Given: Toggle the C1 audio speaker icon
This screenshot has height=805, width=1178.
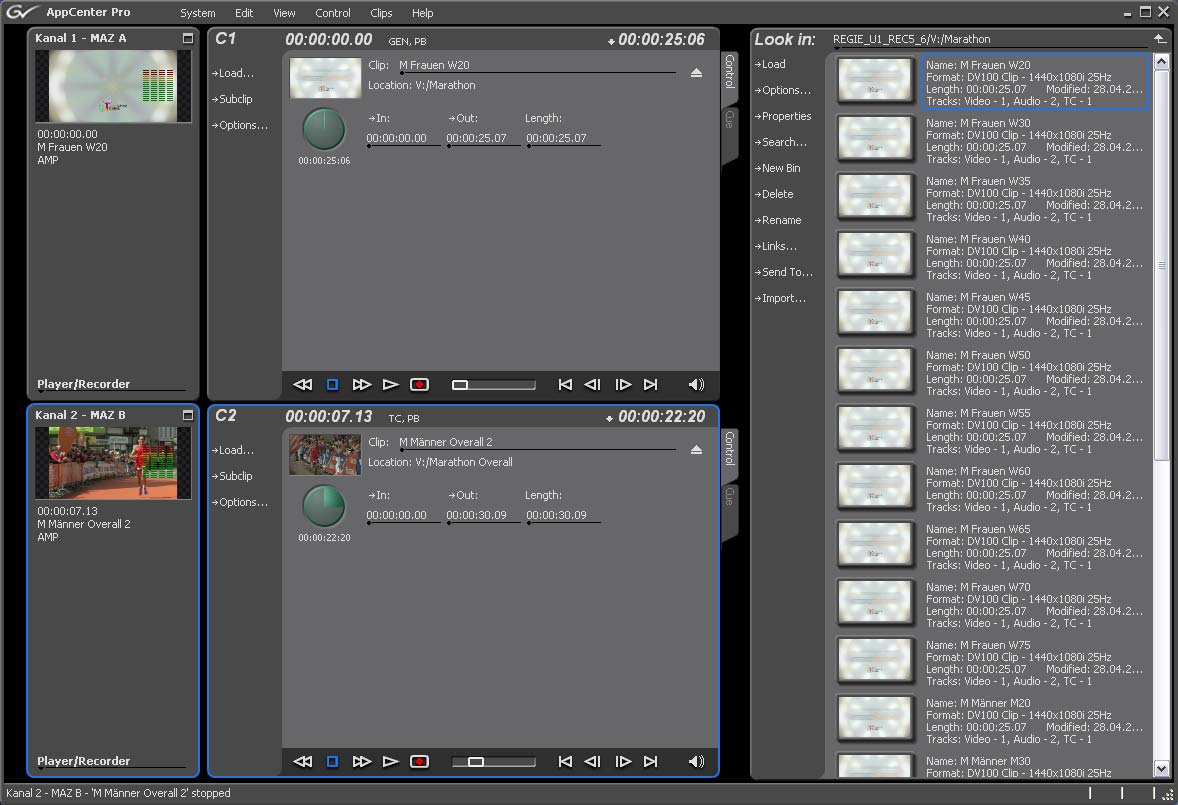Looking at the screenshot, I should pos(696,384).
